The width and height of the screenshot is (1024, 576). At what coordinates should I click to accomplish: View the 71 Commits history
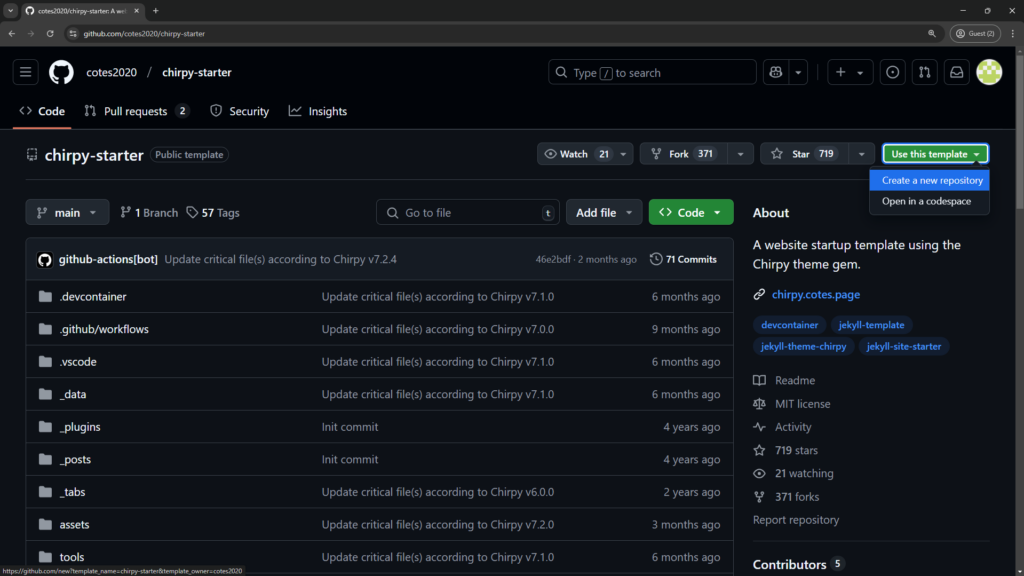coord(683,259)
